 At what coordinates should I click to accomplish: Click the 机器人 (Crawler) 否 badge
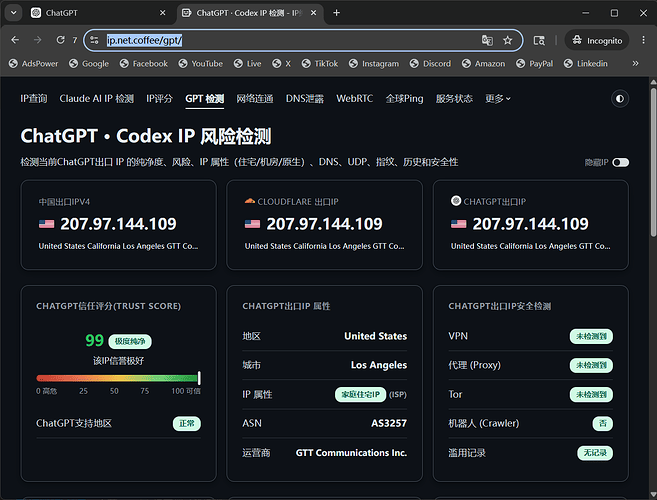603,423
